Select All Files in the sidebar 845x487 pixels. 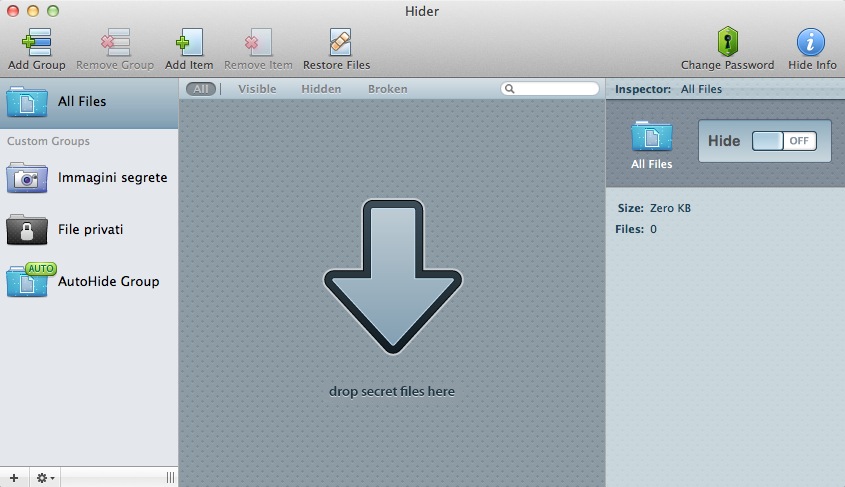point(89,102)
